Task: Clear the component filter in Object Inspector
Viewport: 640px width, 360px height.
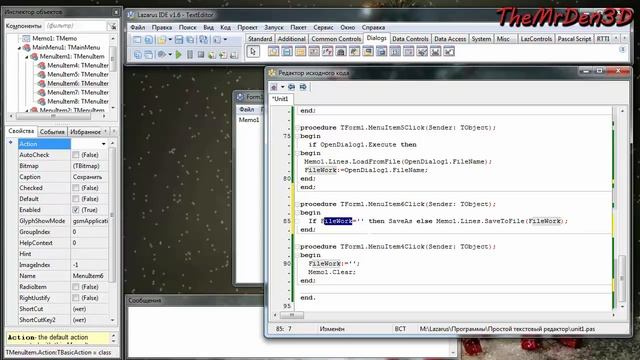Action: [x=112, y=26]
